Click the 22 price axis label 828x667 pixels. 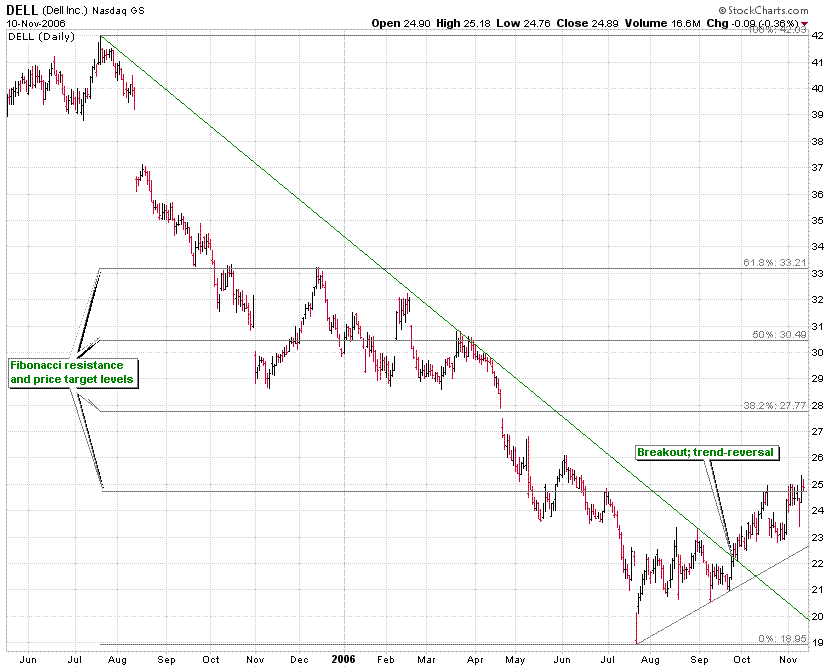(817, 563)
